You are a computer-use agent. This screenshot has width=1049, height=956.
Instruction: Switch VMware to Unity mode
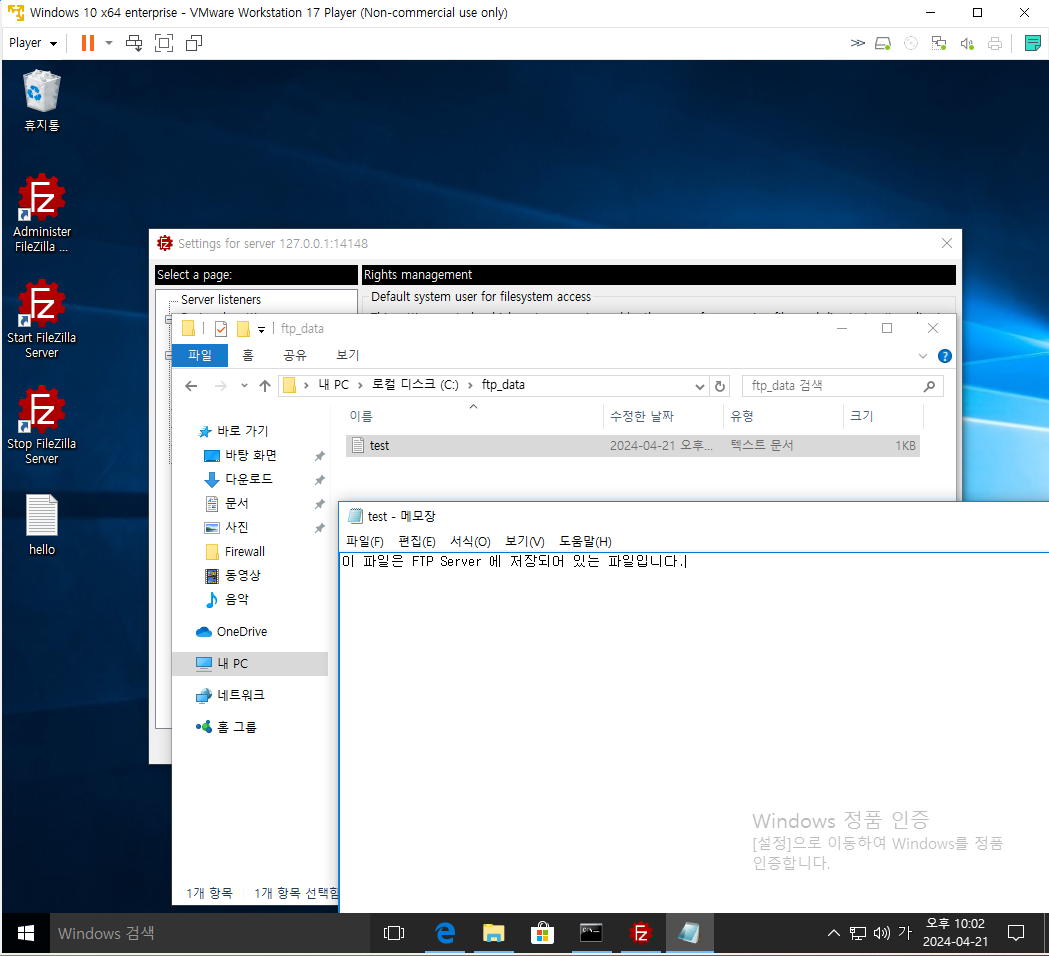pos(194,43)
